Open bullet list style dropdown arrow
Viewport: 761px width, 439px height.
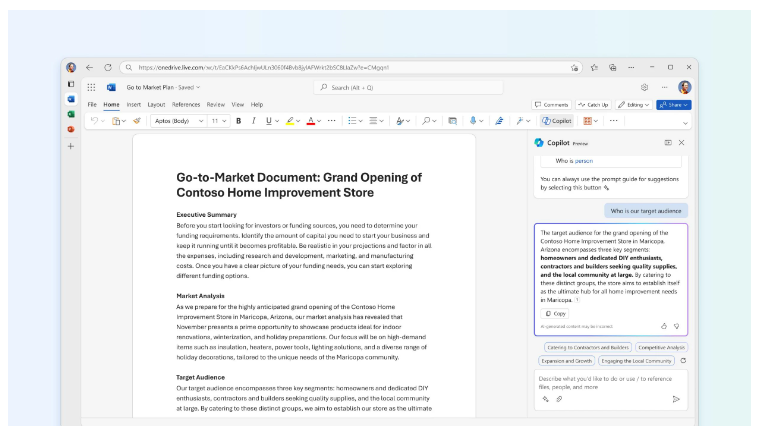pos(361,121)
